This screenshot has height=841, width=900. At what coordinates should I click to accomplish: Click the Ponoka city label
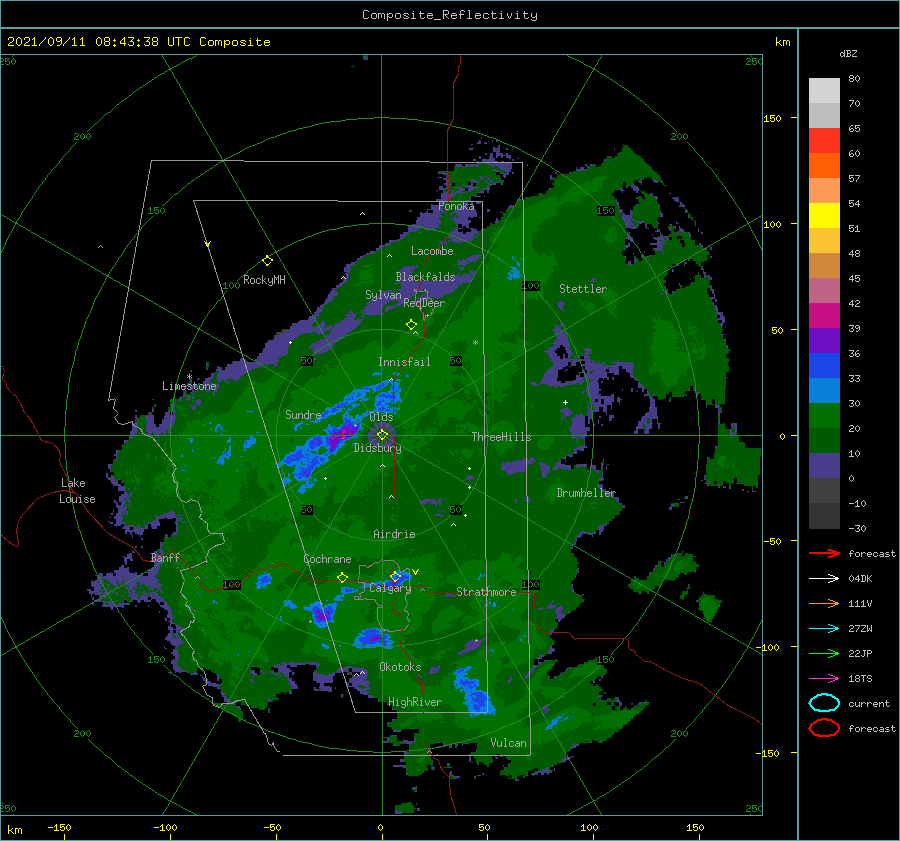456,206
